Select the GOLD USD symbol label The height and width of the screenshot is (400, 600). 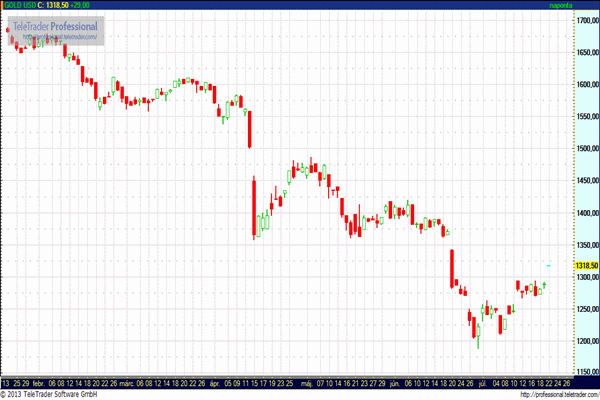point(19,5)
